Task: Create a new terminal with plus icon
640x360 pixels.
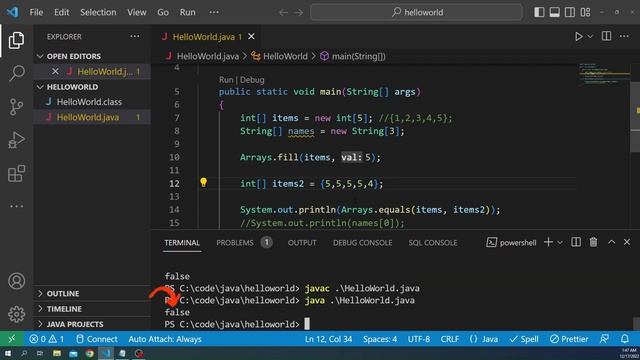Action: pyautogui.click(x=548, y=242)
